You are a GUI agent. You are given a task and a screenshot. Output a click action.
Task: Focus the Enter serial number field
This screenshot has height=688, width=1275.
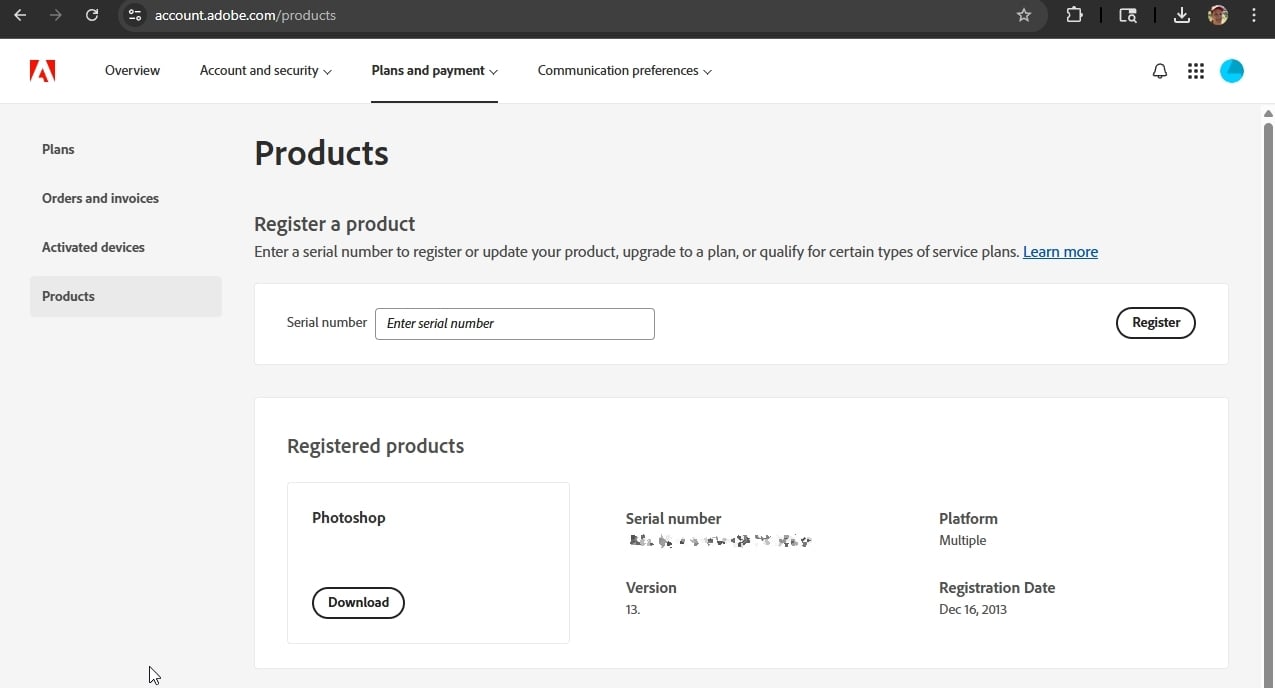[515, 324]
